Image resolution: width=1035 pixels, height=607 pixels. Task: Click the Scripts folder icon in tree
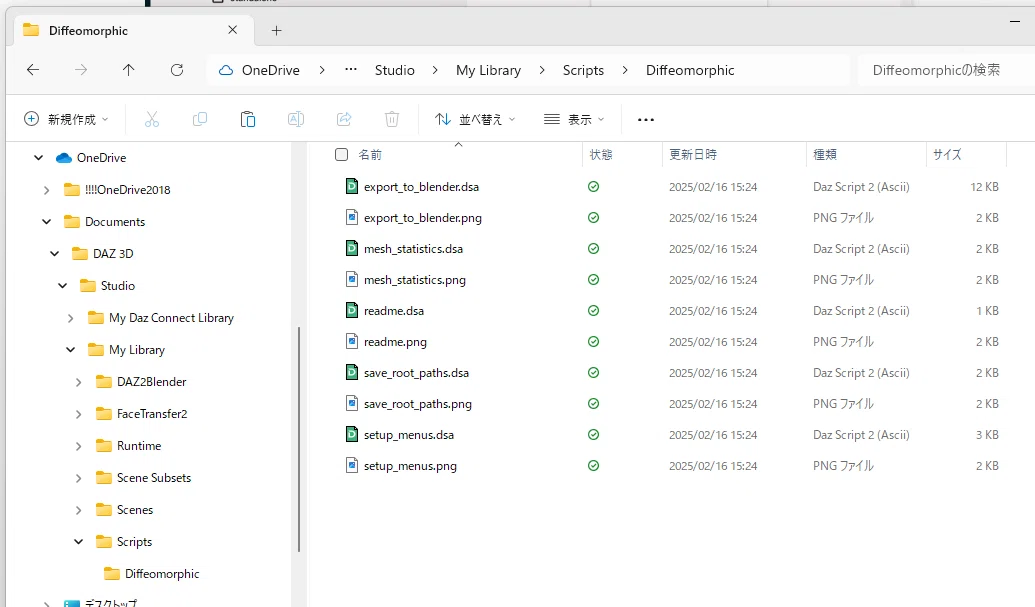104,542
